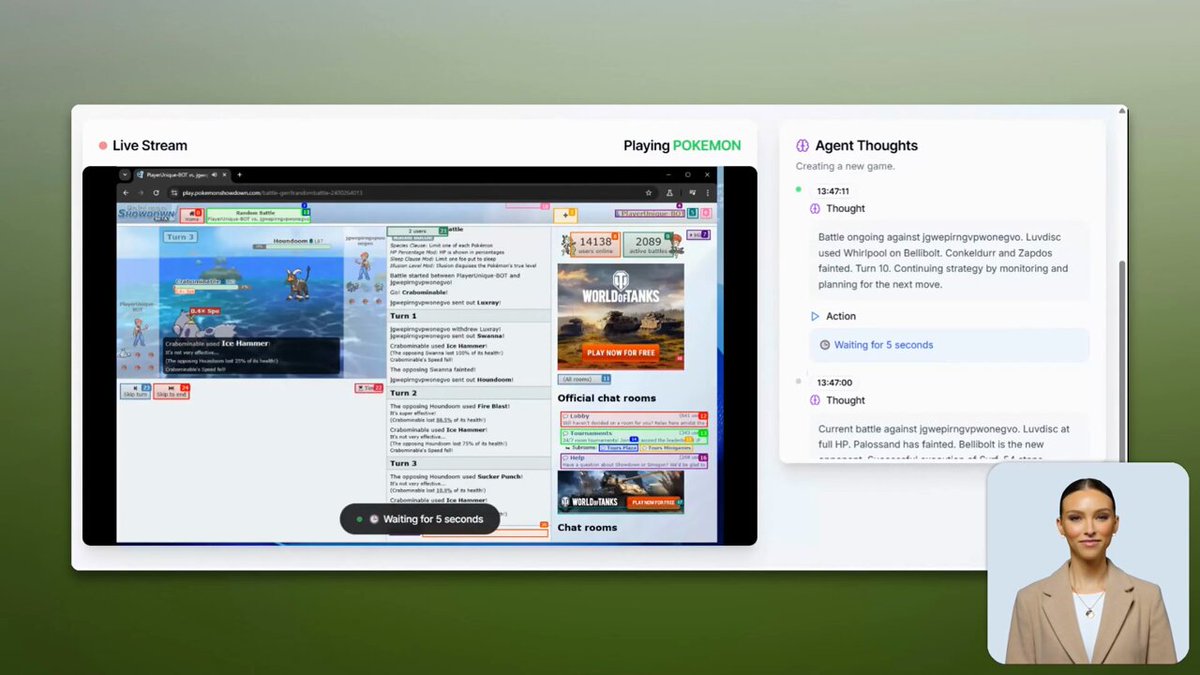This screenshot has height=675, width=1200.
Task: Open the PlayerUnique-BOT username menu
Action: (650, 214)
